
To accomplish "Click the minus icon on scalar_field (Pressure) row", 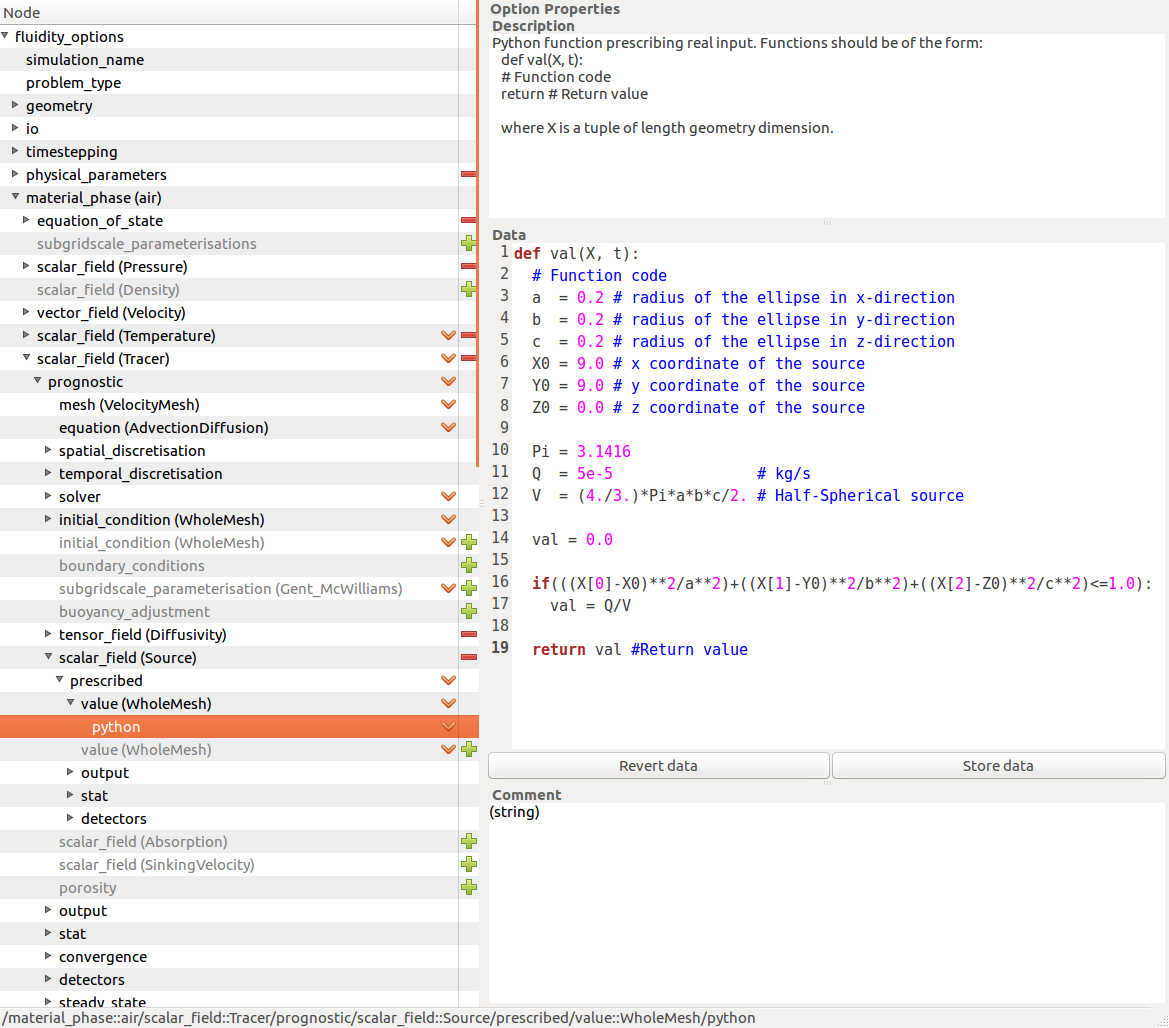I will [468, 266].
